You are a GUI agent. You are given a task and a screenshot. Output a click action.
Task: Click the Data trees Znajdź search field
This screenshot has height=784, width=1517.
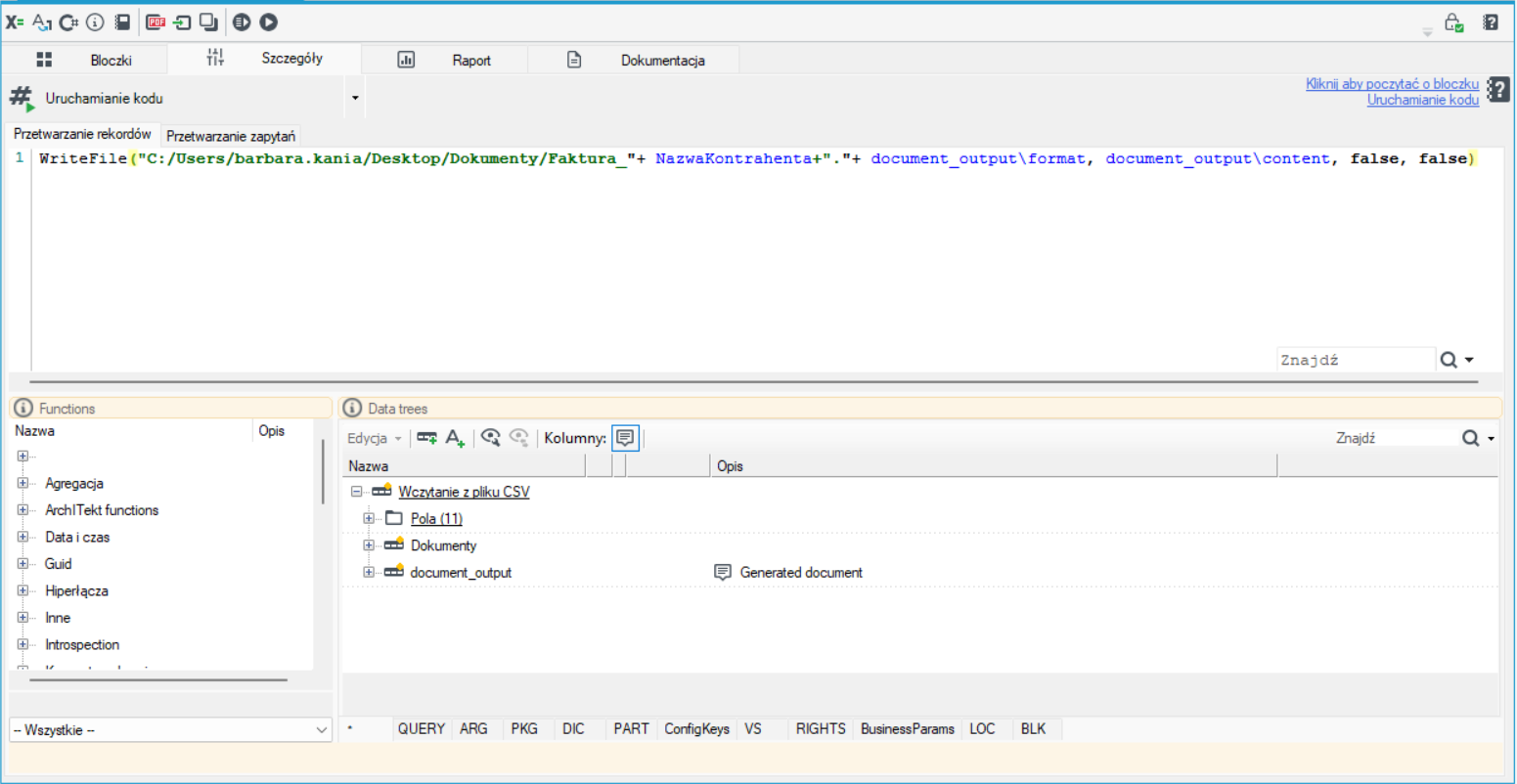[x=1395, y=438]
